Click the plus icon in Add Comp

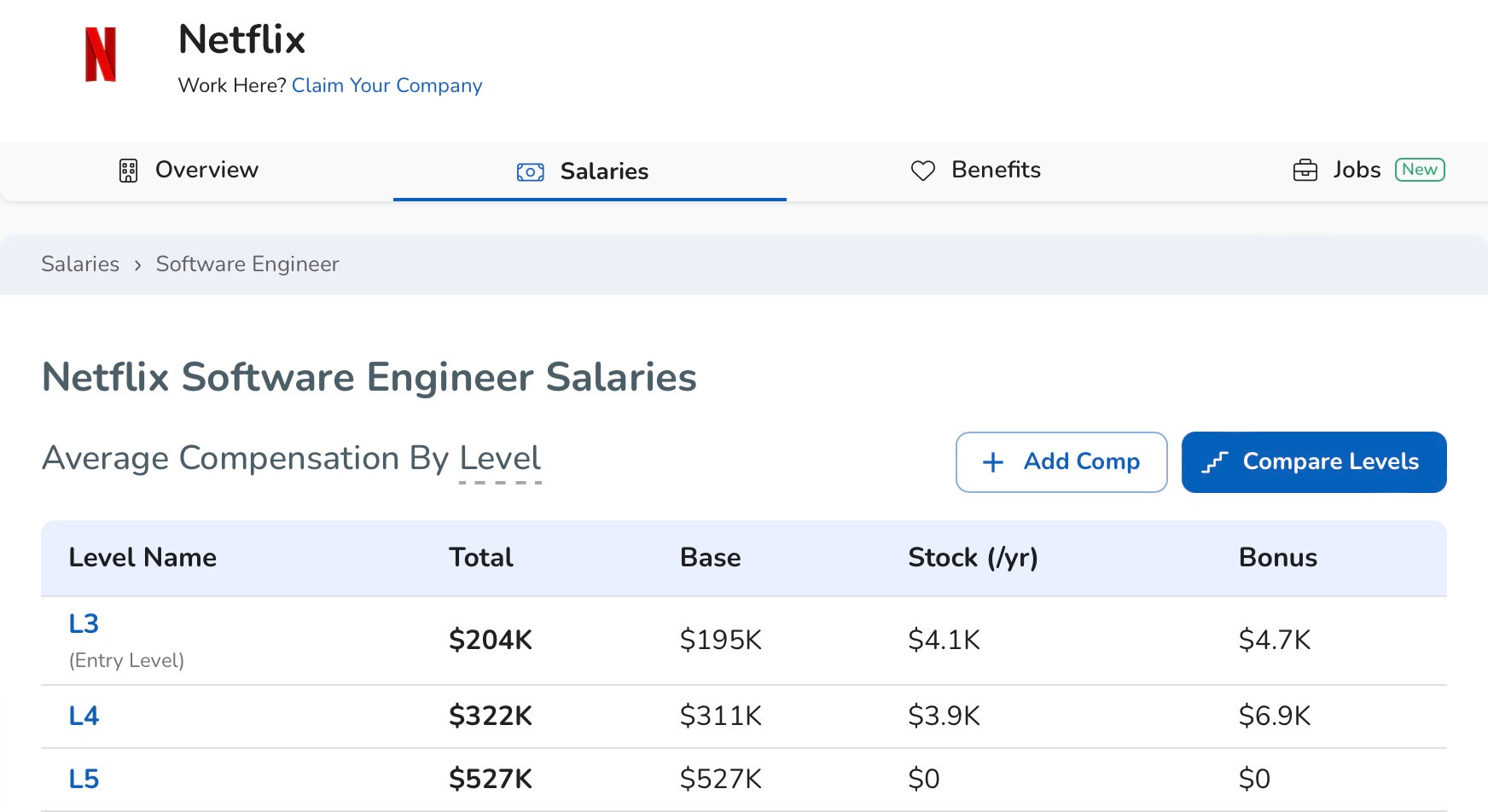pos(993,462)
